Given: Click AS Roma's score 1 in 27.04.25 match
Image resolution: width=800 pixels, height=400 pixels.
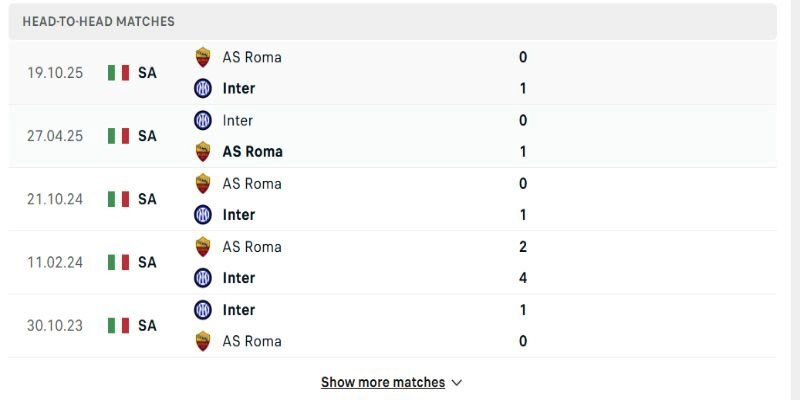Looking at the screenshot, I should tap(523, 151).
